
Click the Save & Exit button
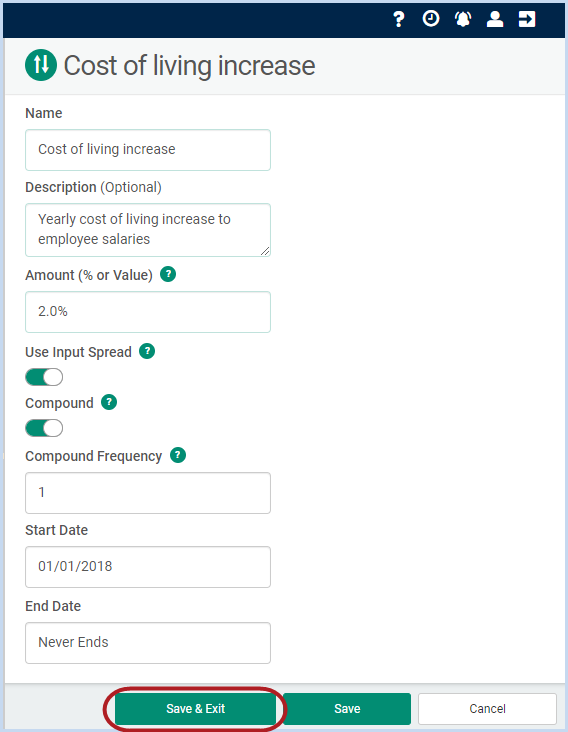196,709
